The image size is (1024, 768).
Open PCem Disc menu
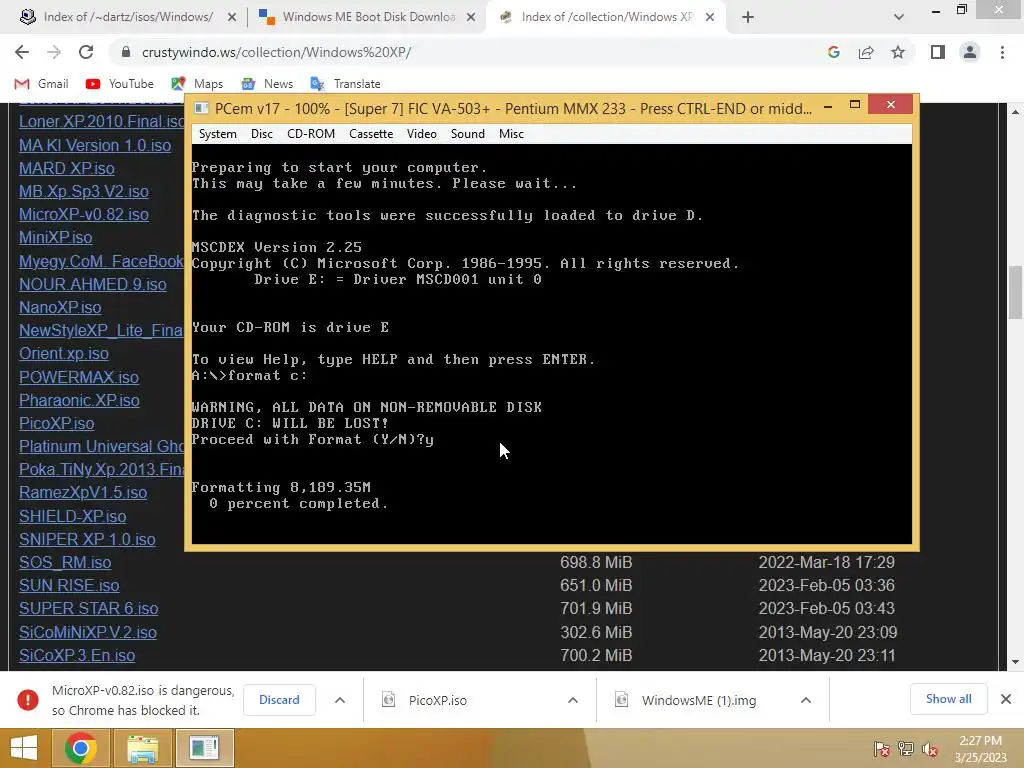click(261, 134)
